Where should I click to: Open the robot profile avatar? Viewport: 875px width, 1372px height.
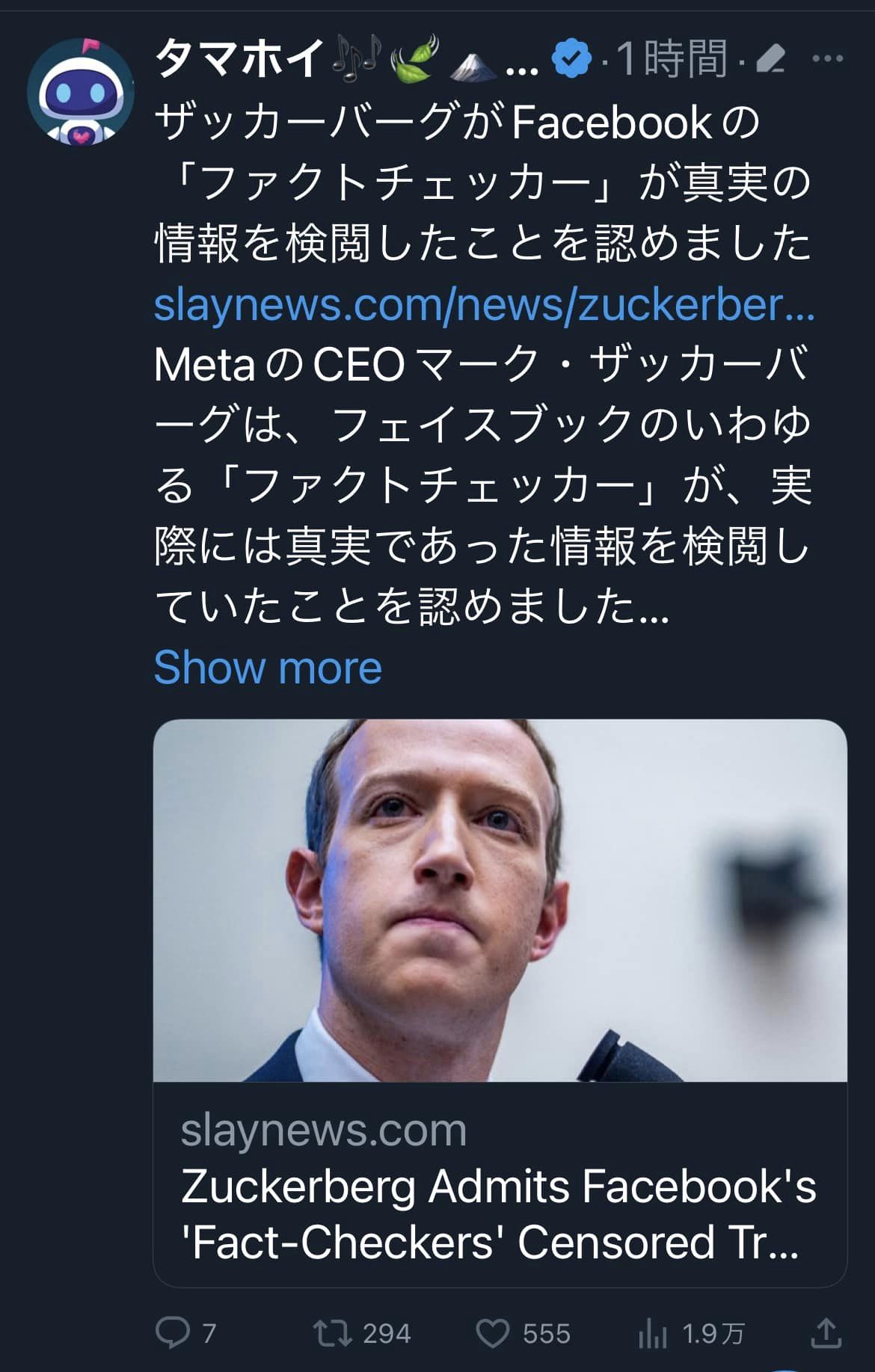pos(81,92)
